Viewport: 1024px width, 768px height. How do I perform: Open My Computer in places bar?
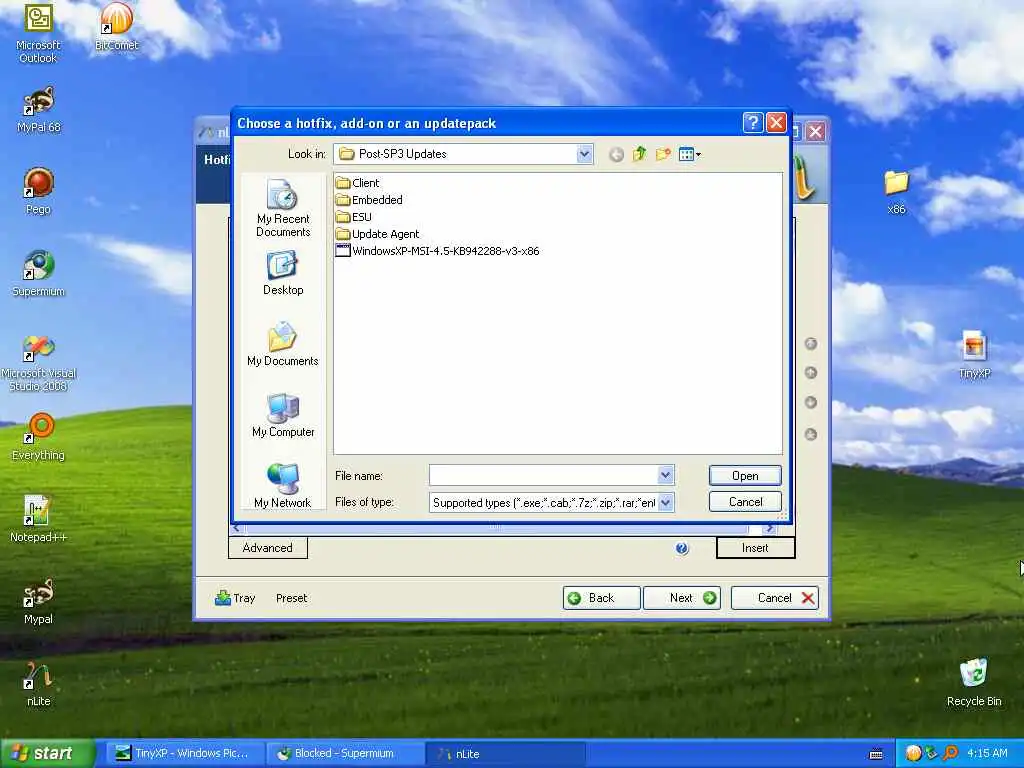(283, 415)
